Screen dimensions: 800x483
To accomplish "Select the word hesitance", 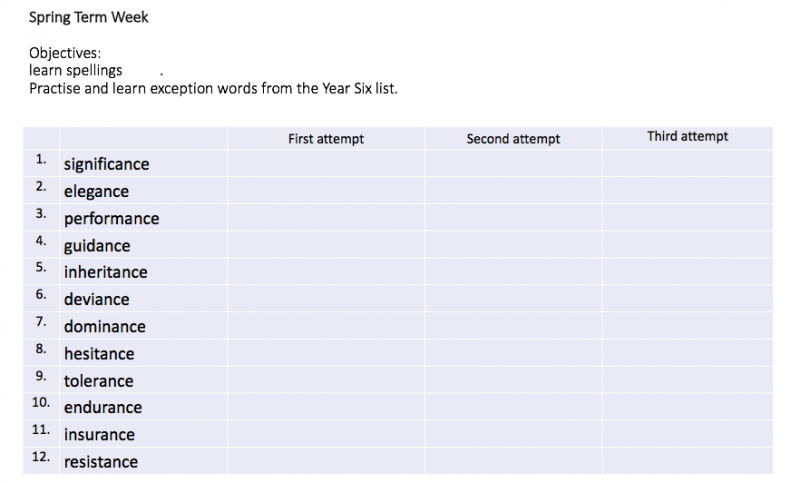I will (x=99, y=354).
